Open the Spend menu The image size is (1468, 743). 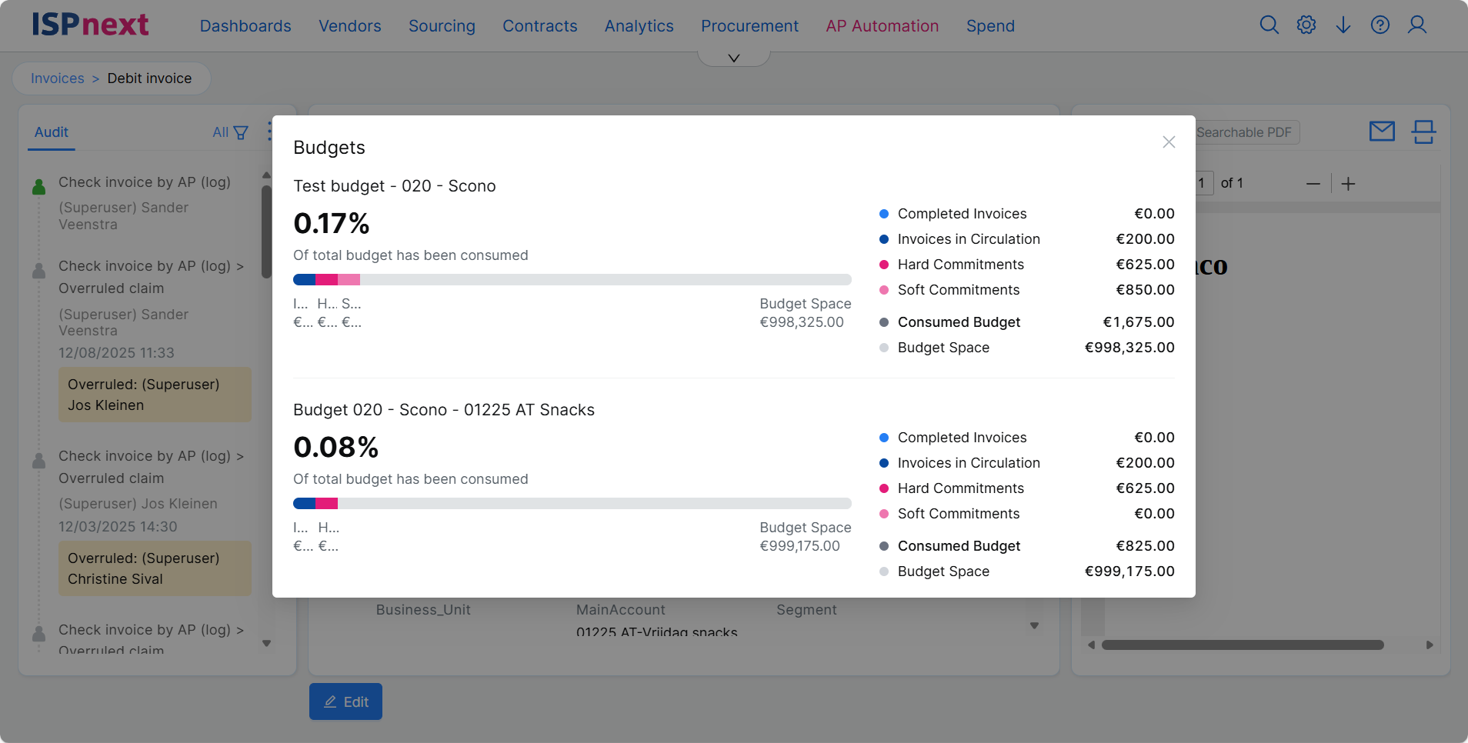(x=991, y=26)
